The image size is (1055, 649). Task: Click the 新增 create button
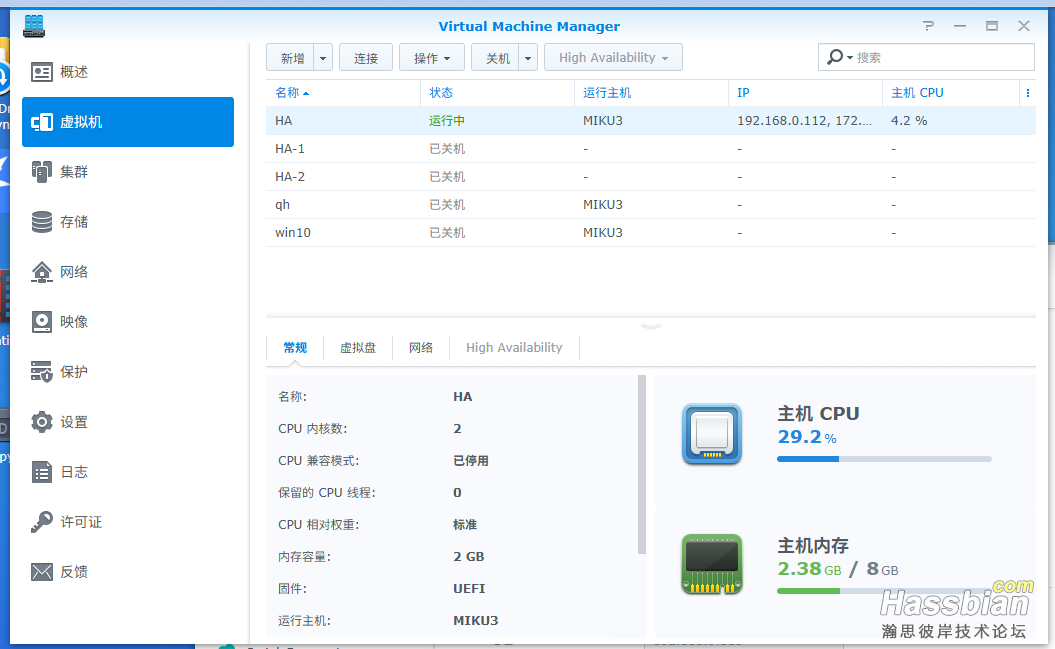[292, 58]
